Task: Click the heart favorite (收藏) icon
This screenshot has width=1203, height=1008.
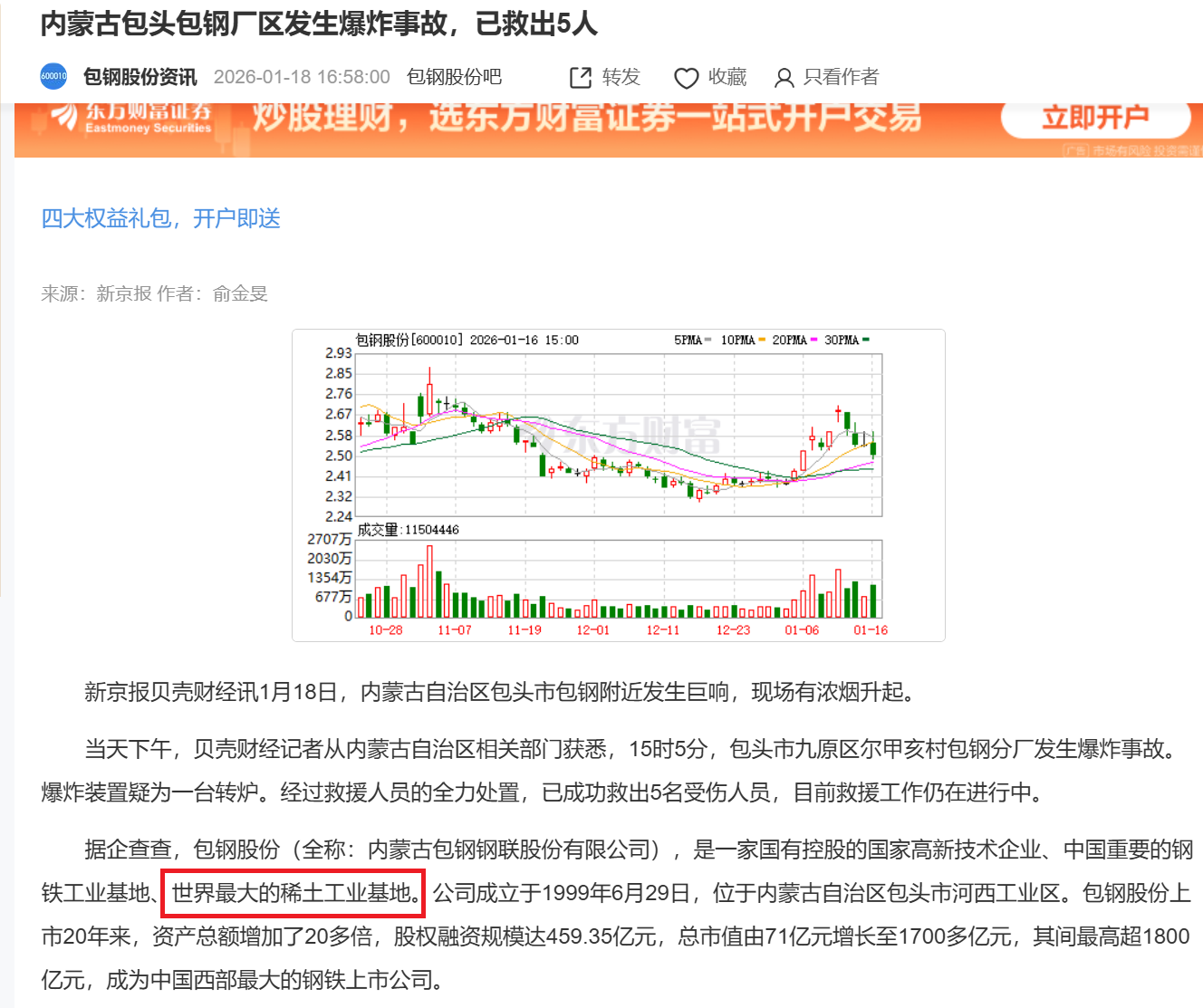Action: (686, 79)
